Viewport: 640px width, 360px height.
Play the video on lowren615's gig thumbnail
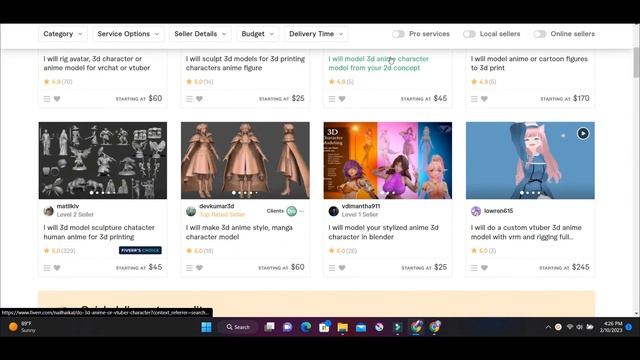tap(583, 133)
